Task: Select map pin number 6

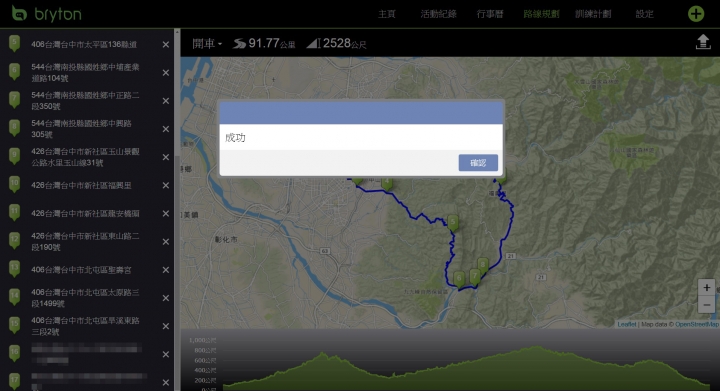Action: click(459, 279)
